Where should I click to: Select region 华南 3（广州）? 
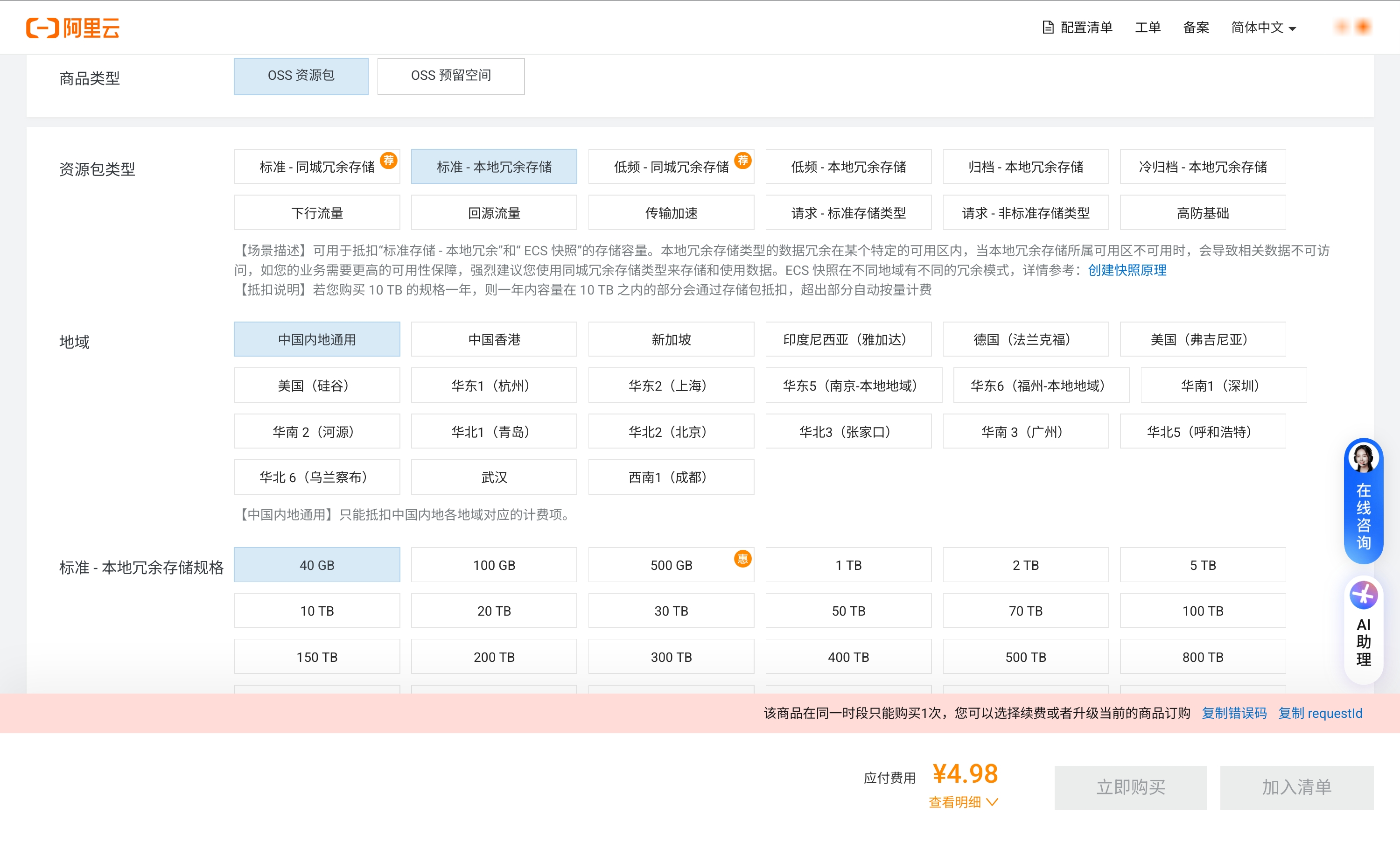[x=1026, y=431]
